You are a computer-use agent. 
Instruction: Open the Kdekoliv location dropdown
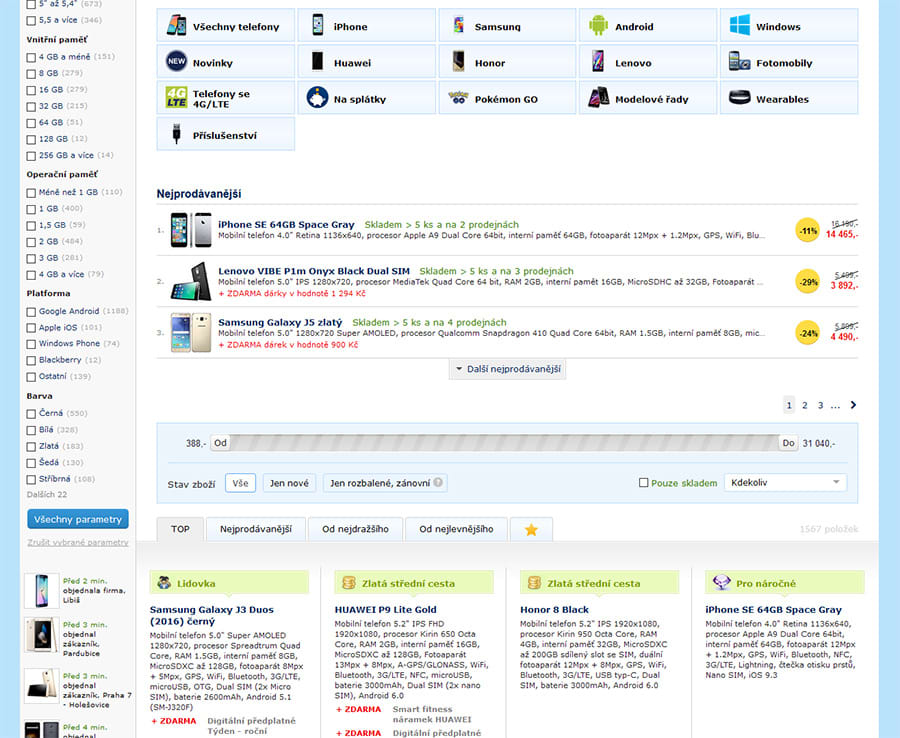[x=785, y=483]
